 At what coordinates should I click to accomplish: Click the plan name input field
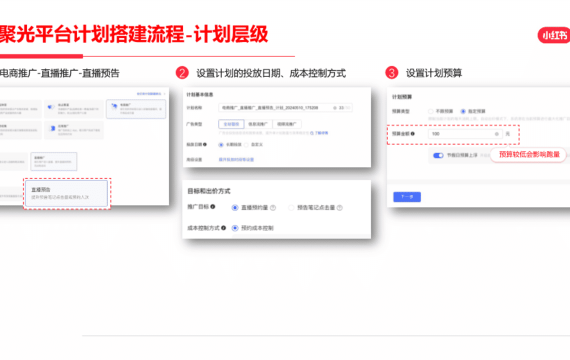pyautogui.click(x=285, y=108)
